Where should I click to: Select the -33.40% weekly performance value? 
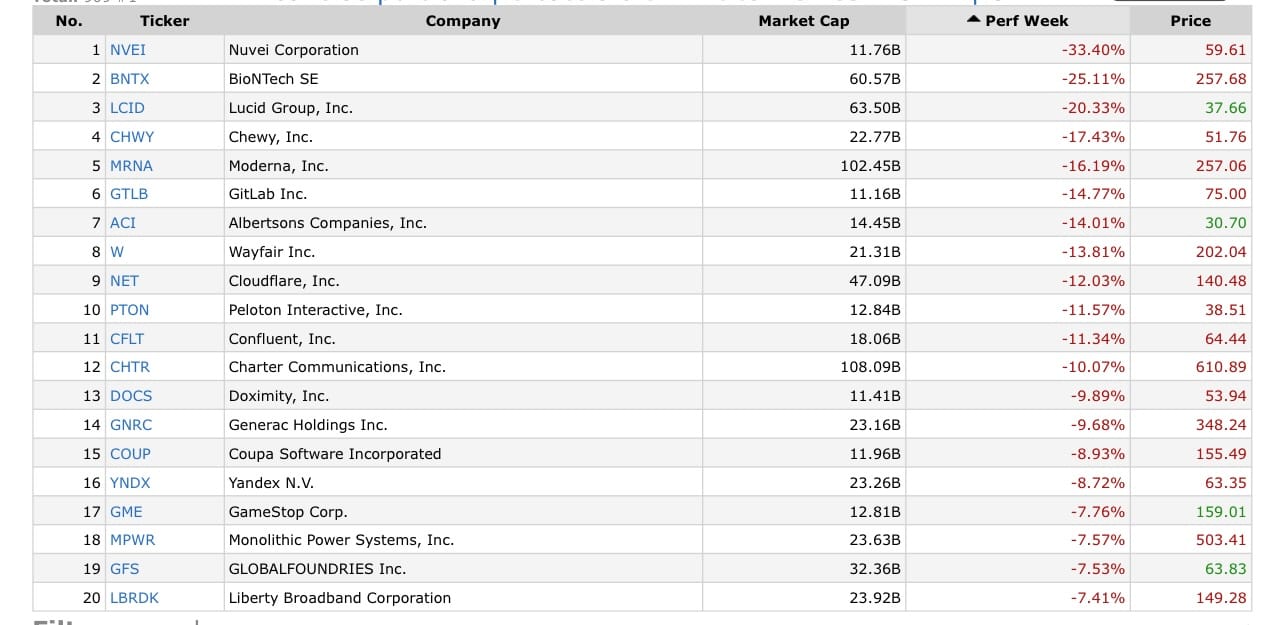(1093, 50)
